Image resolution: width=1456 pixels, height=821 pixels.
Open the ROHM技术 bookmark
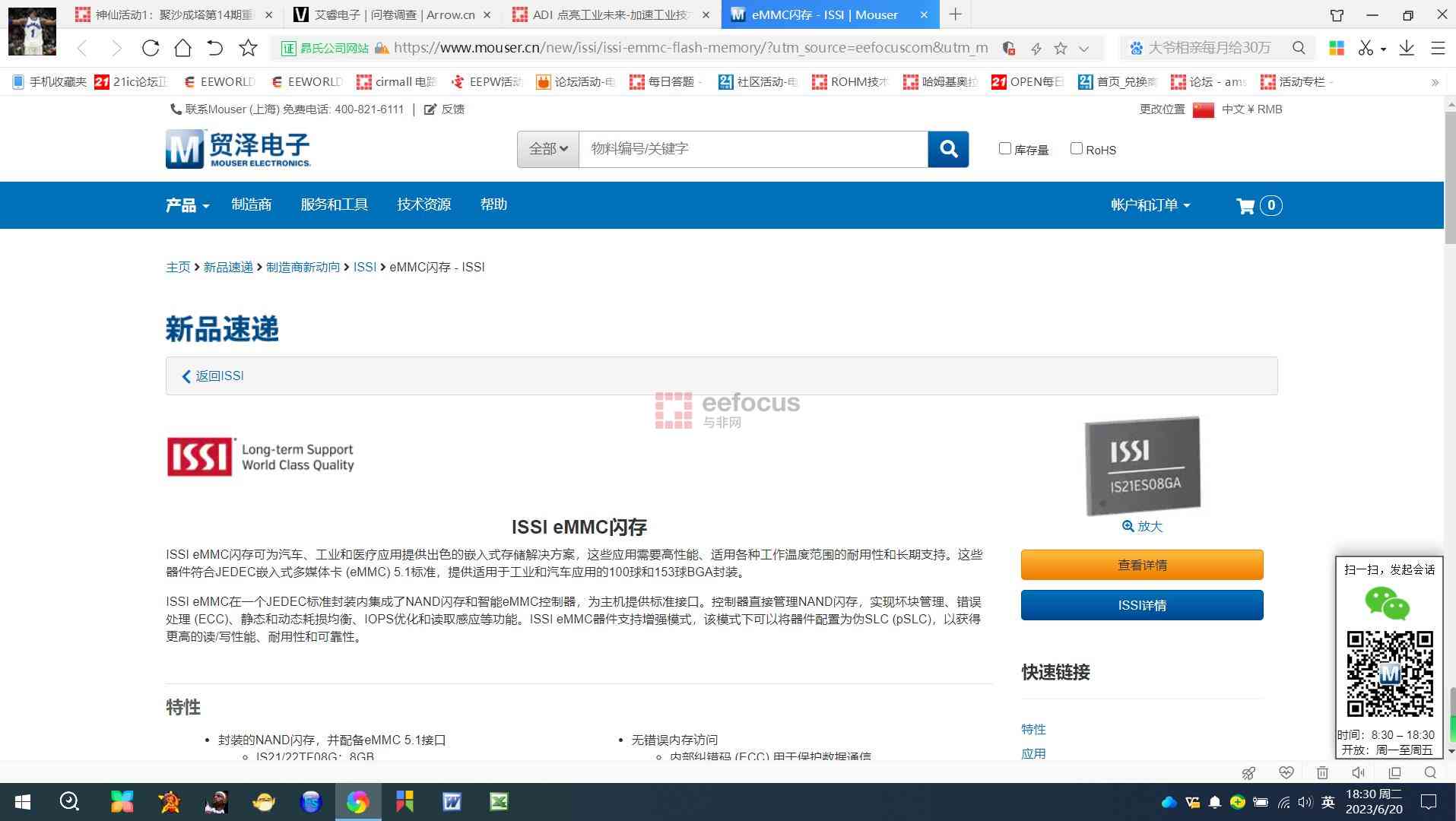pos(850,82)
